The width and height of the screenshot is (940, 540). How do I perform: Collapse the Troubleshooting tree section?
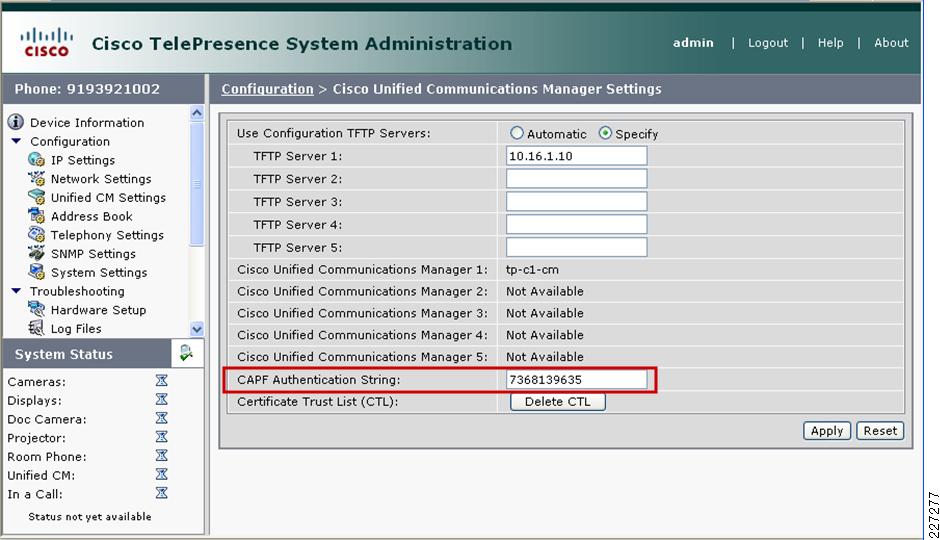(x=17, y=291)
